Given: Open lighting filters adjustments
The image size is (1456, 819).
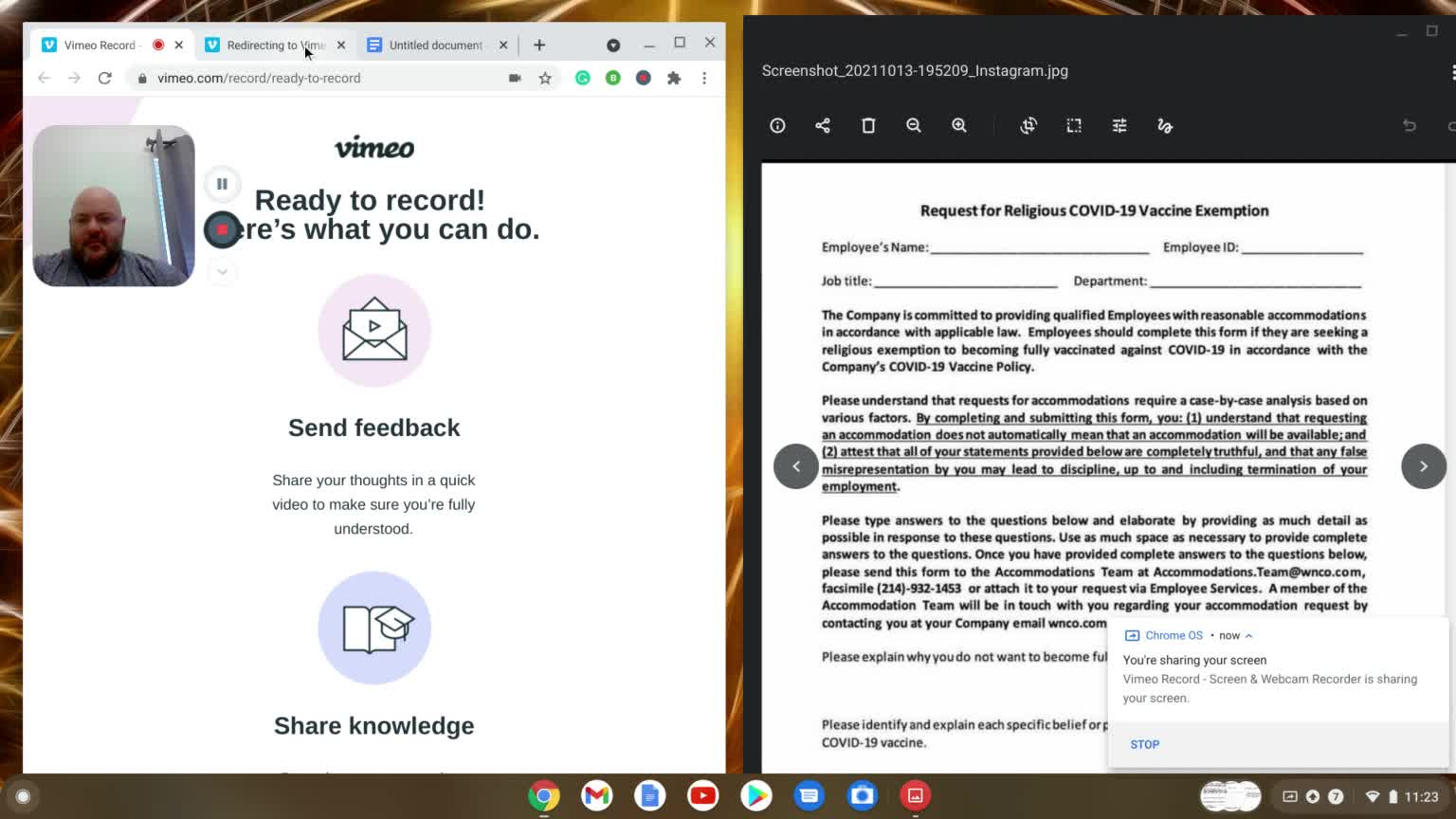Looking at the screenshot, I should (x=1119, y=125).
